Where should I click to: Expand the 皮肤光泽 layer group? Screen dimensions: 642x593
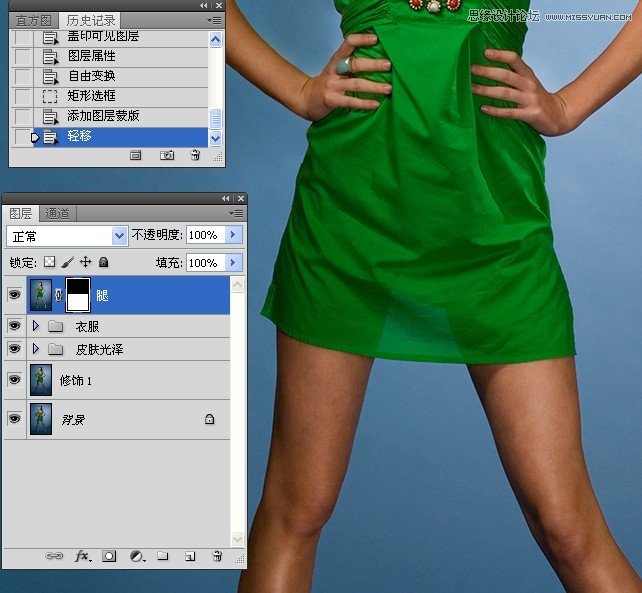[x=37, y=349]
